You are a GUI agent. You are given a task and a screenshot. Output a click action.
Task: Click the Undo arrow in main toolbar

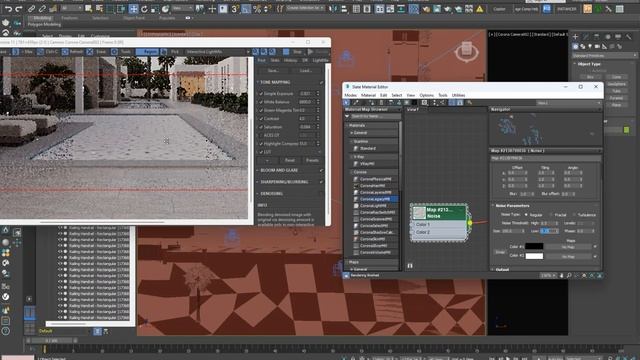point(8,9)
